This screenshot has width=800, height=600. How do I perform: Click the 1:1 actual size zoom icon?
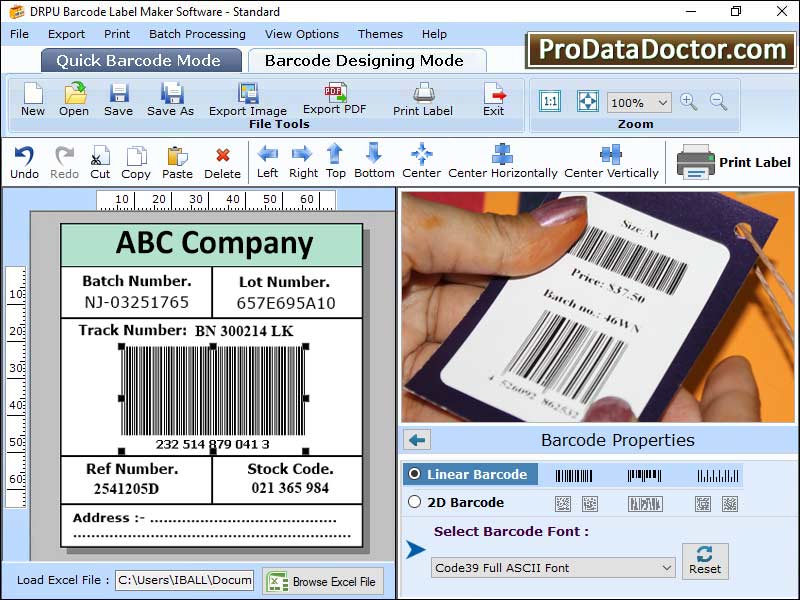(549, 101)
